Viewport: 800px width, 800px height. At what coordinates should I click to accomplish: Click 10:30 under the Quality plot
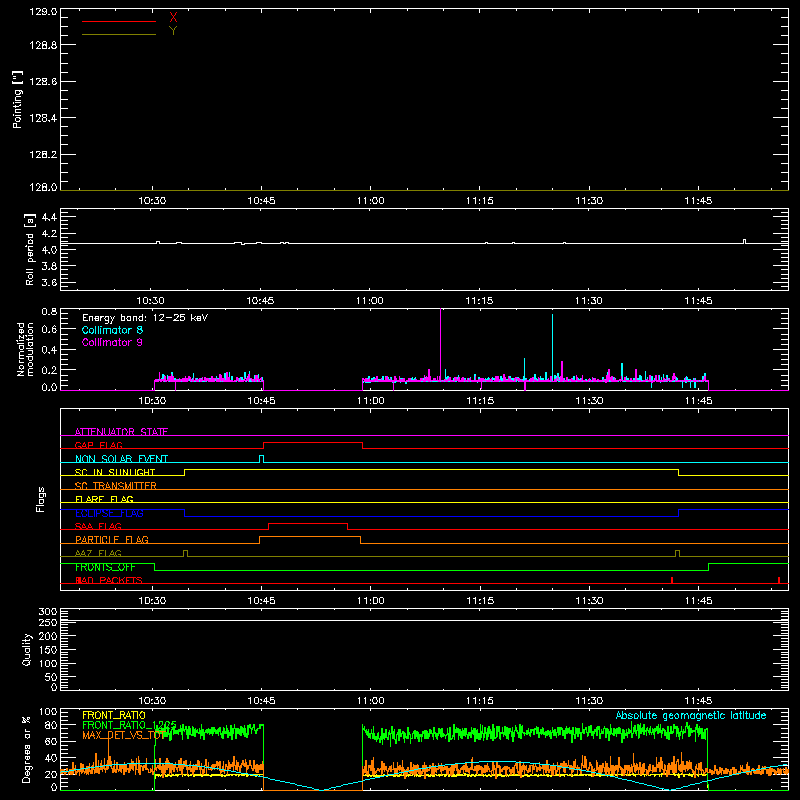(x=152, y=701)
